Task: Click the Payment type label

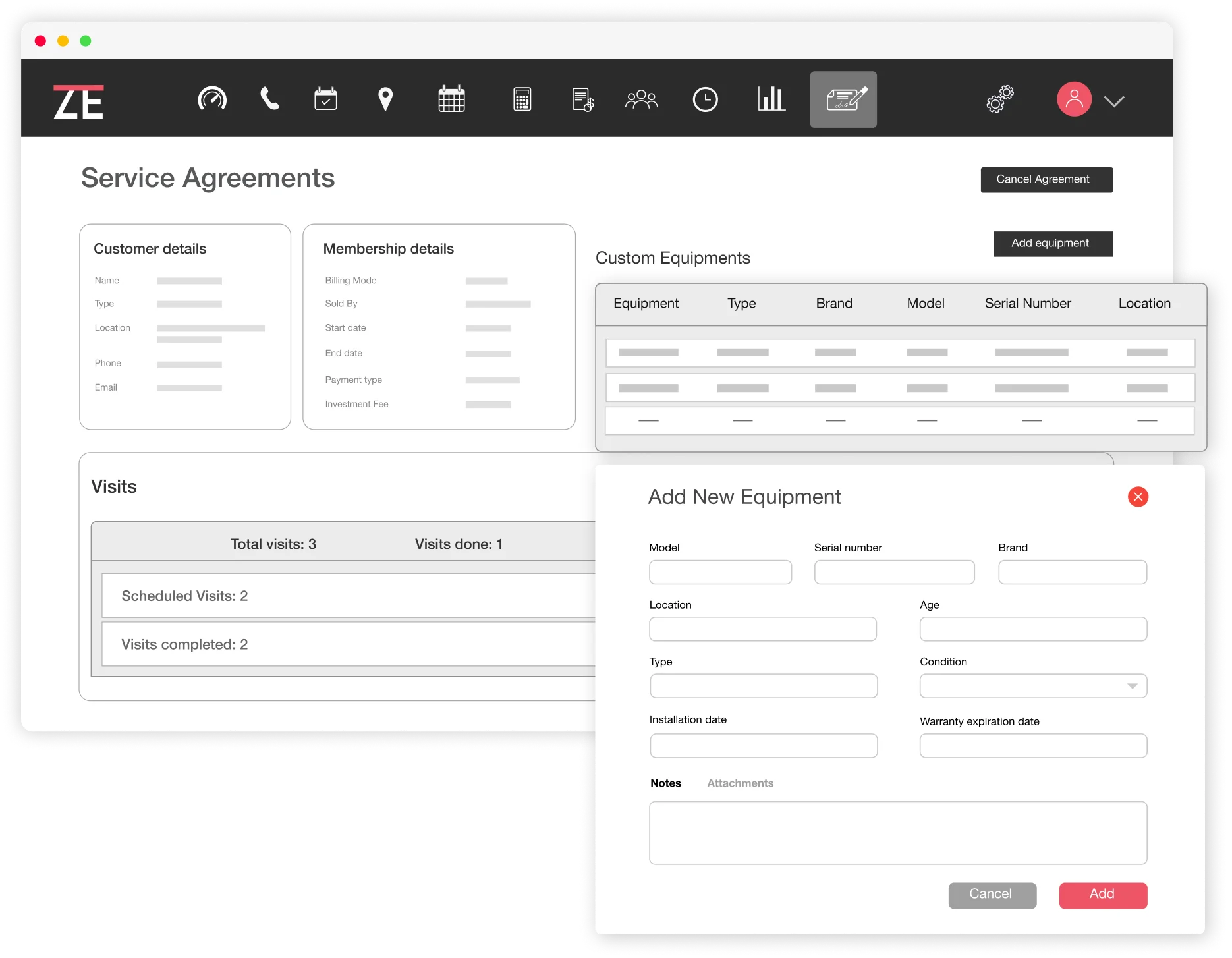Action: pyautogui.click(x=353, y=380)
